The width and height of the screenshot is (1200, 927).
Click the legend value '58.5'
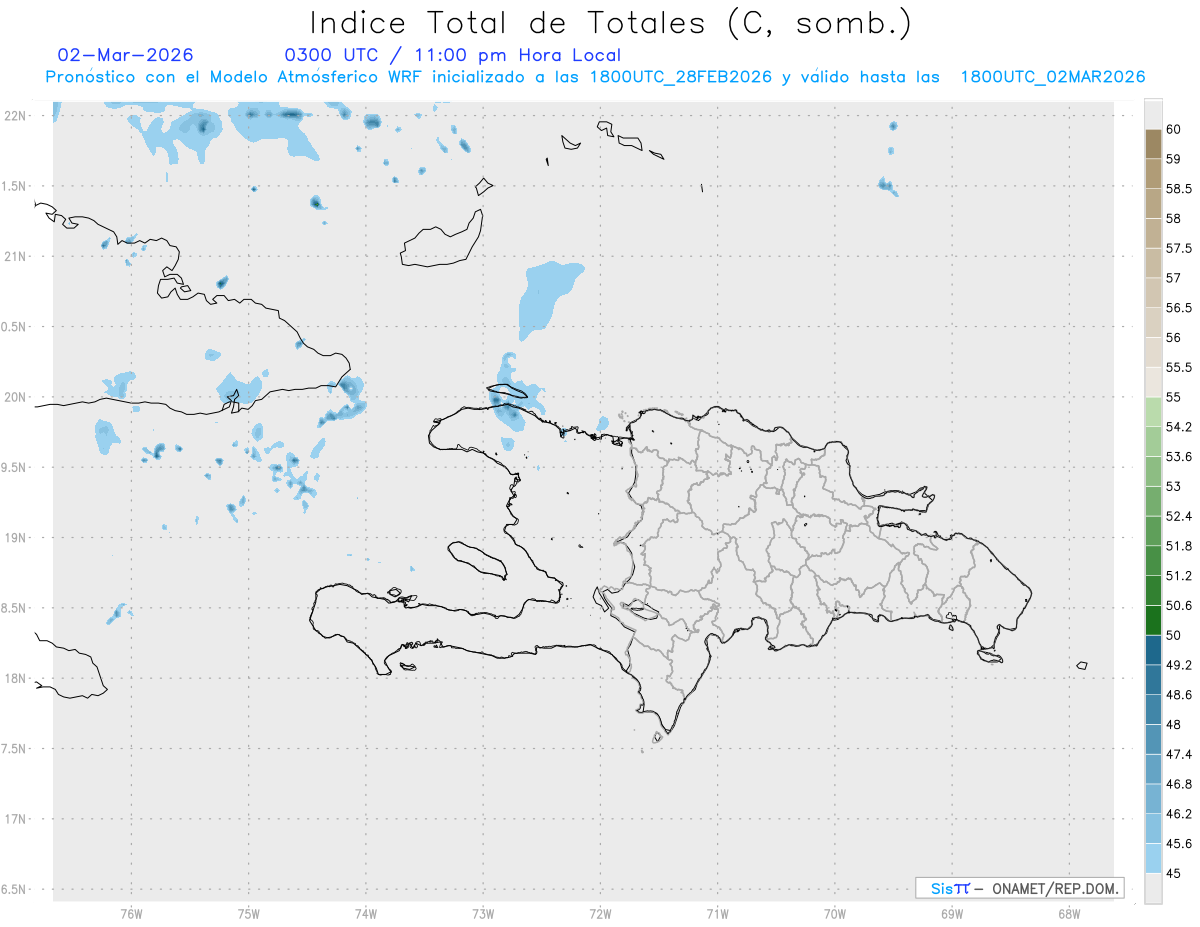[1178, 188]
